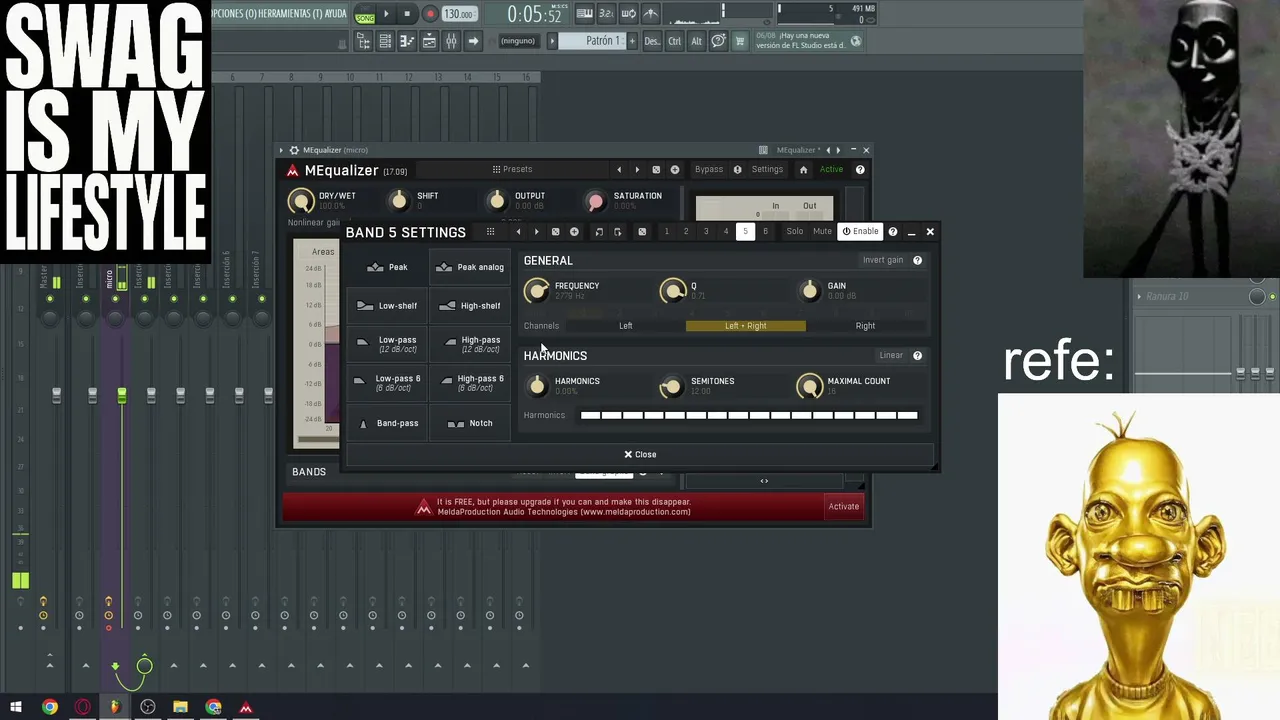Set channels to Left only

coord(625,326)
